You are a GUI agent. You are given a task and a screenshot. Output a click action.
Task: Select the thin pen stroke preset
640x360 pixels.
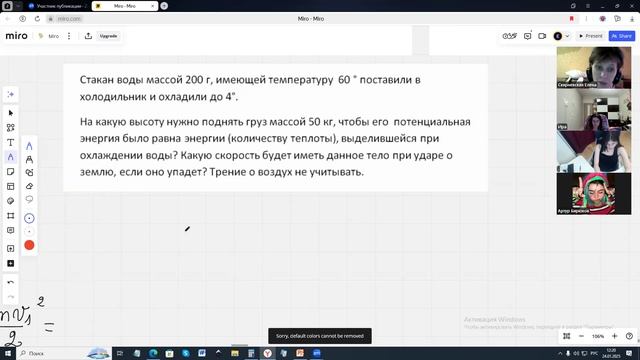click(29, 231)
